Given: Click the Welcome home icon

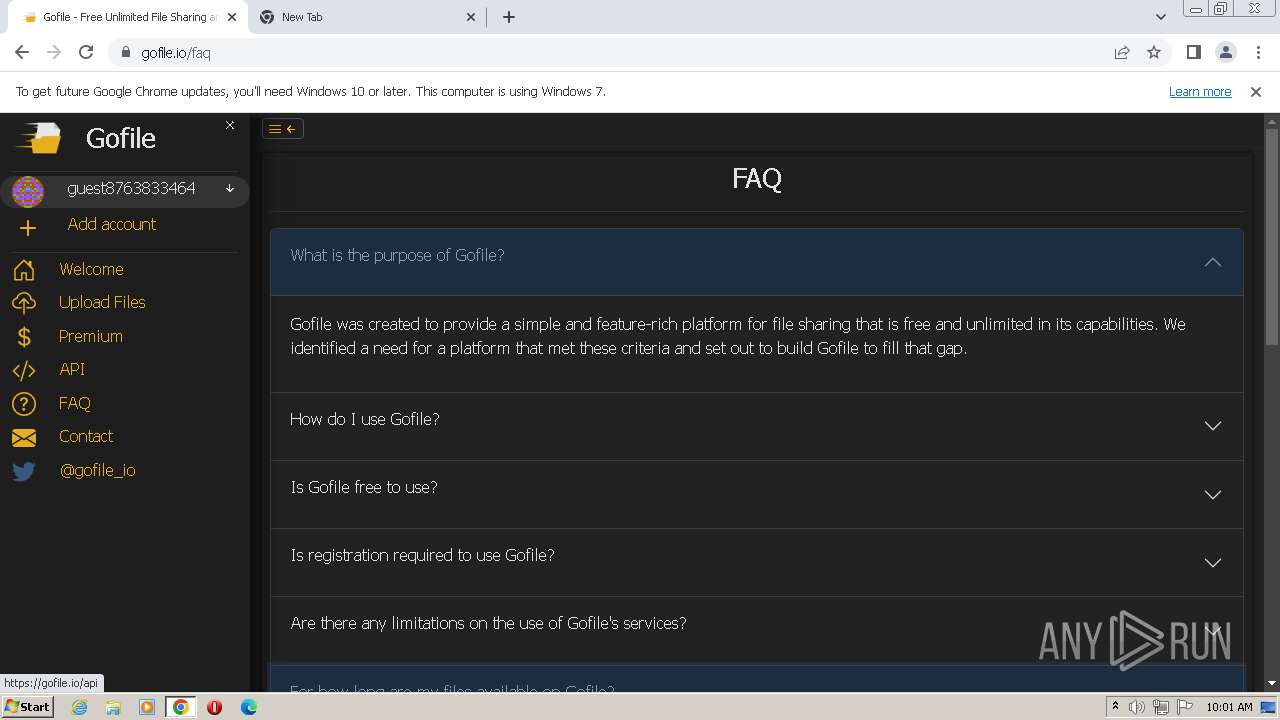Looking at the screenshot, I should point(24,270).
